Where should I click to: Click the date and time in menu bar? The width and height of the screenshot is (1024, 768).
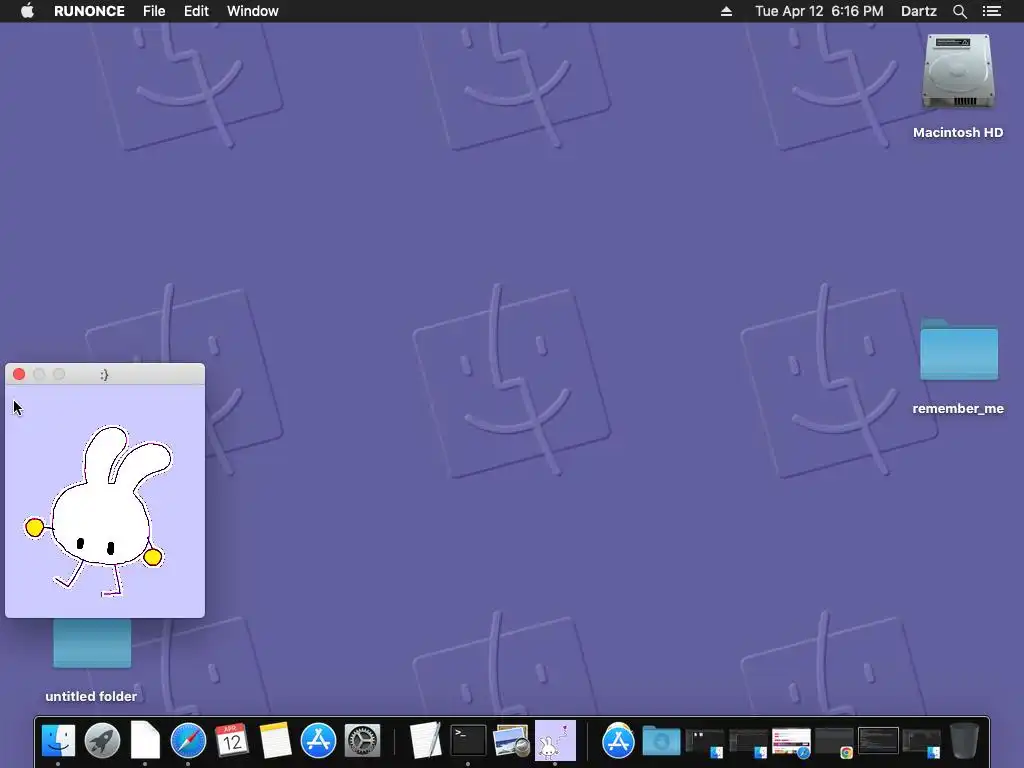click(x=819, y=11)
